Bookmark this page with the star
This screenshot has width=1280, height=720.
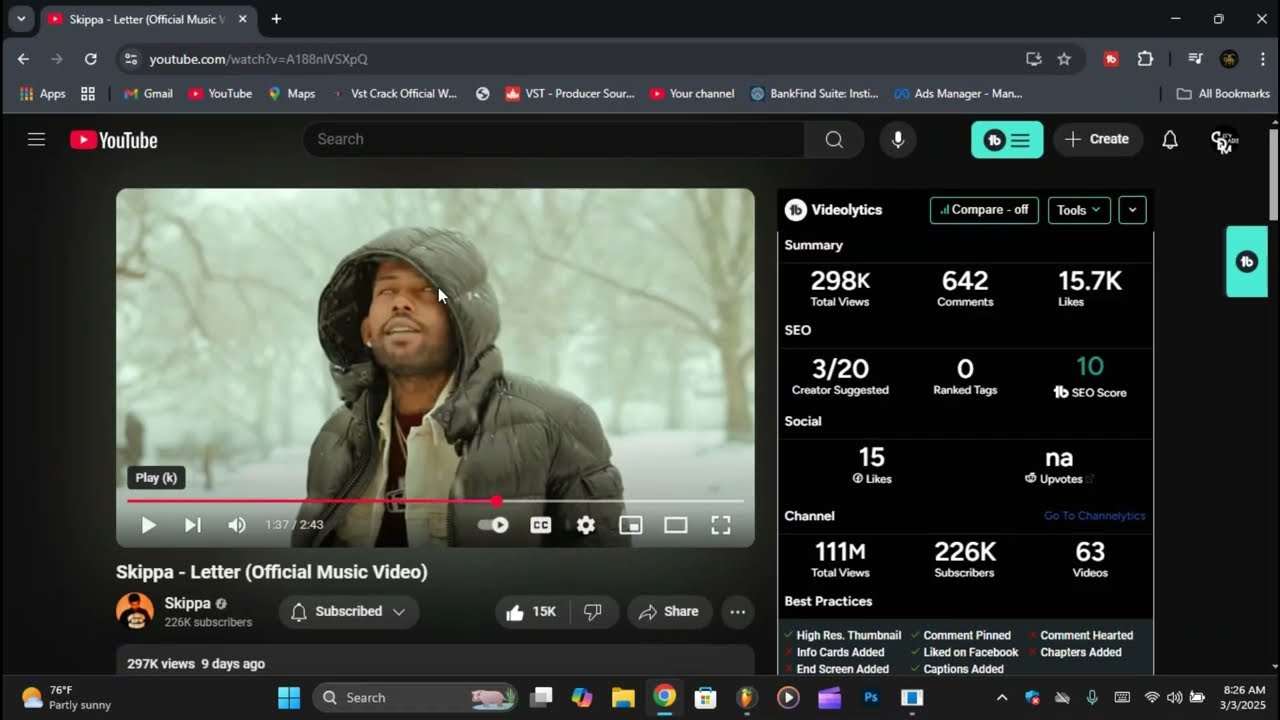[1064, 59]
